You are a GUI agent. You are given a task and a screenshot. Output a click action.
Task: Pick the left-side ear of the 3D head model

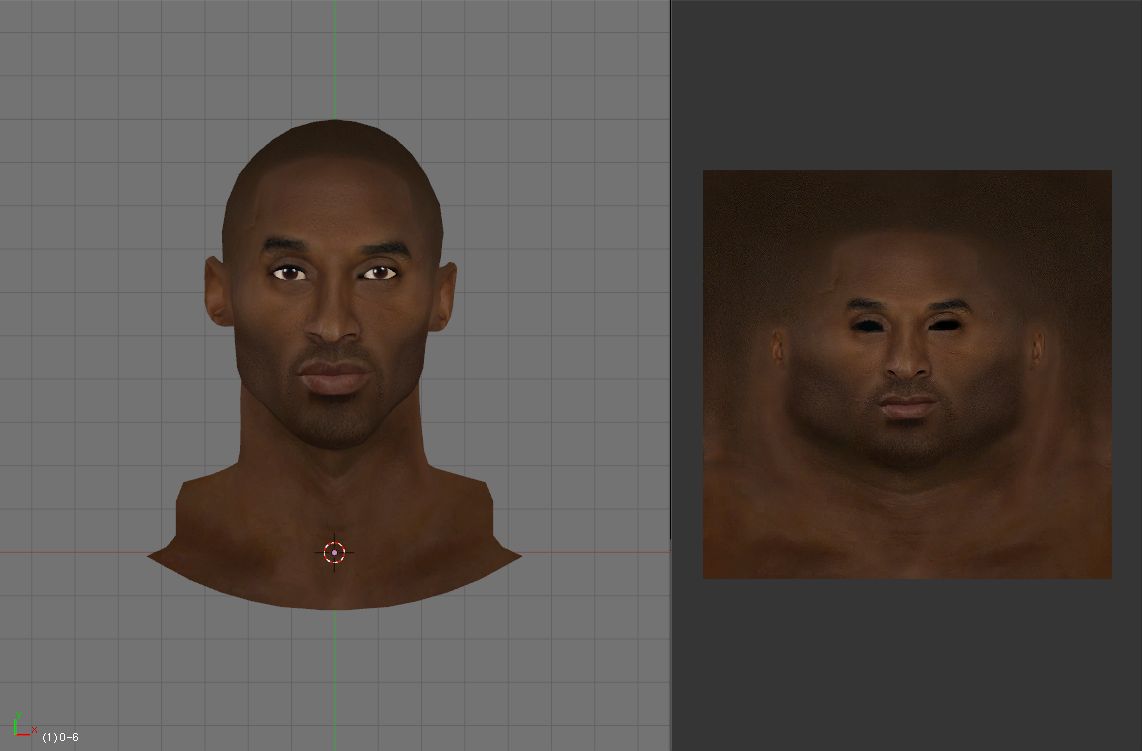point(218,292)
